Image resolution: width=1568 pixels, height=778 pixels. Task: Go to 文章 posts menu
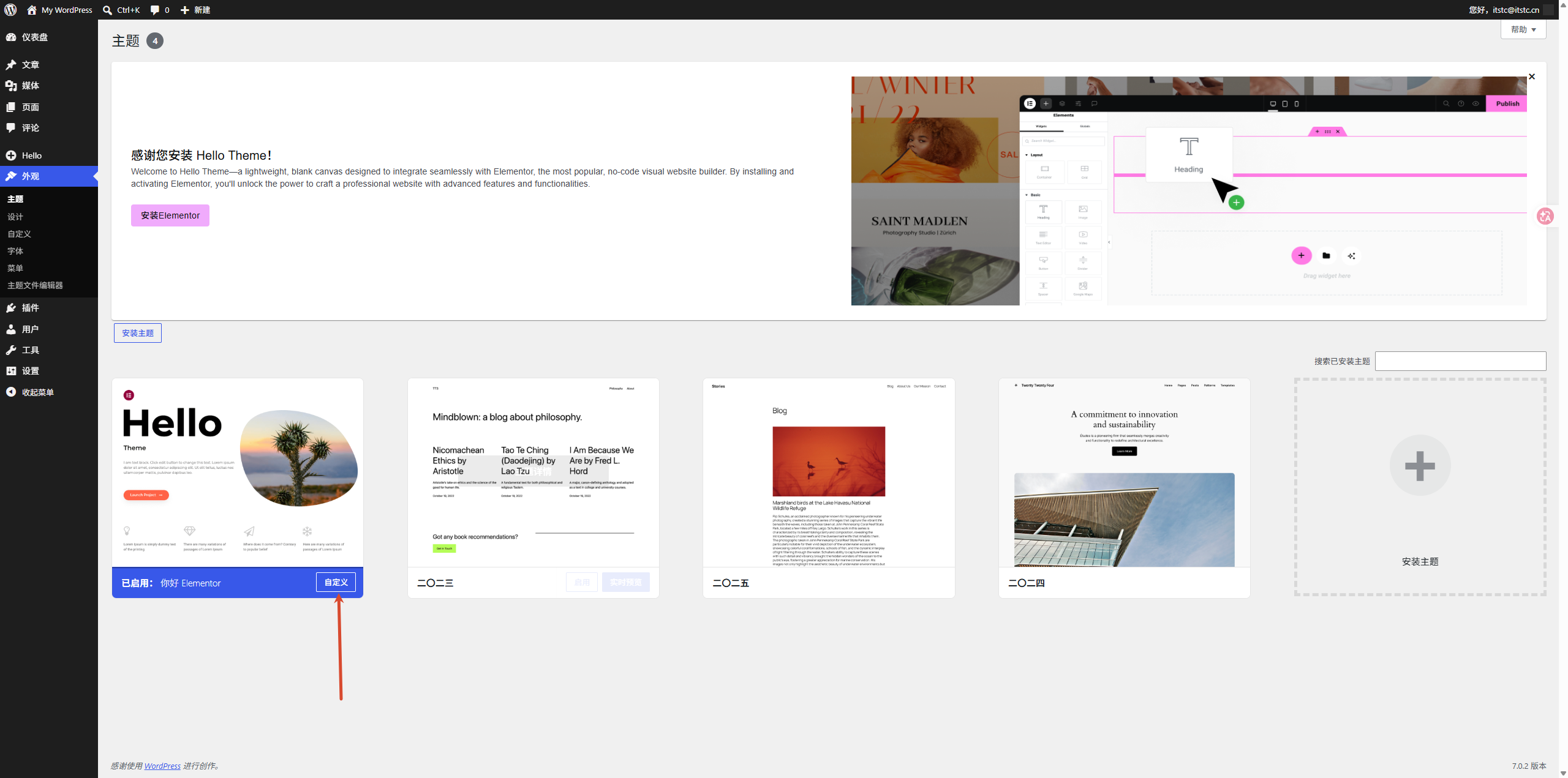click(49, 65)
